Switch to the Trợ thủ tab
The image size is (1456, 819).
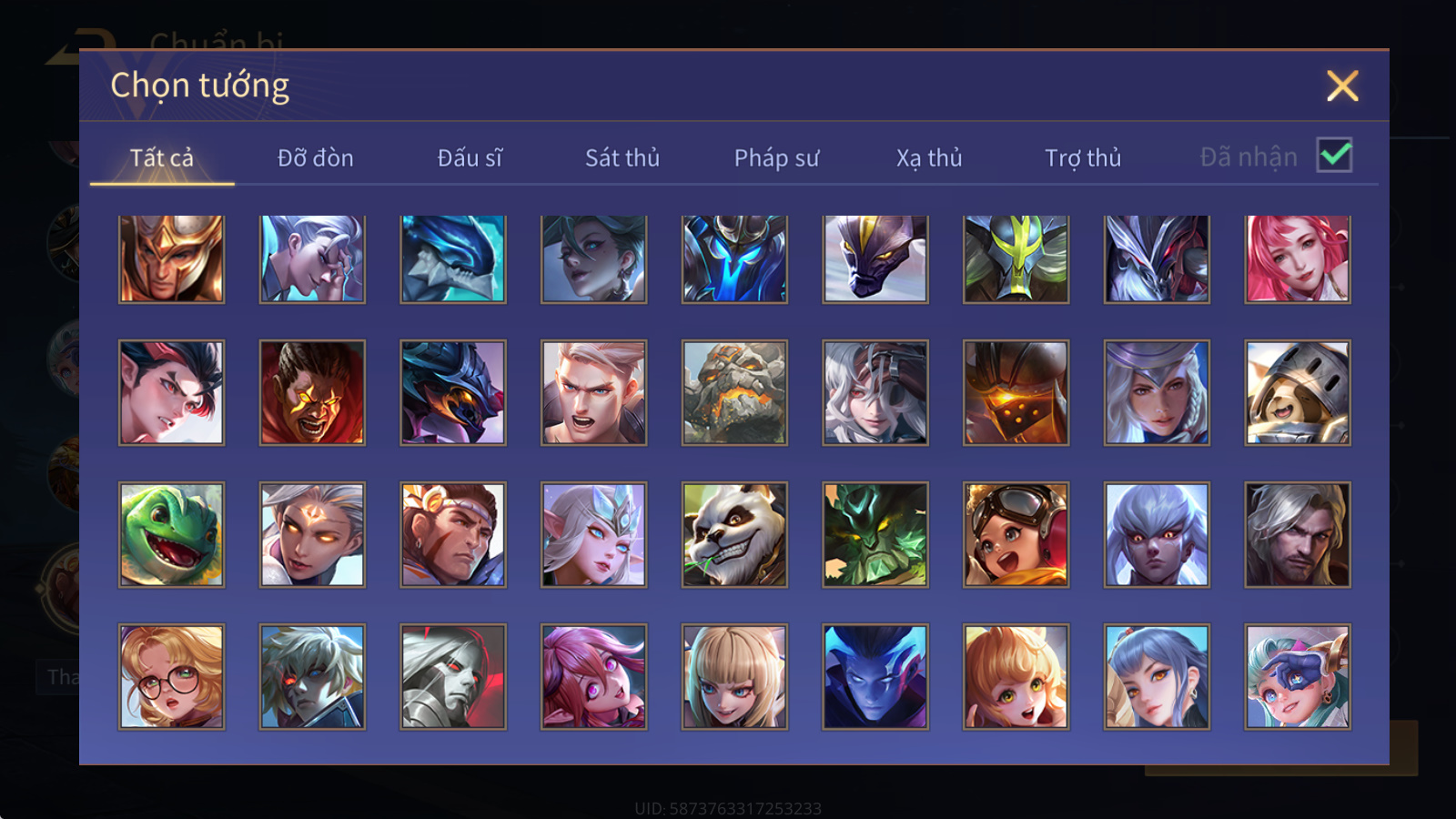[x=1083, y=157]
